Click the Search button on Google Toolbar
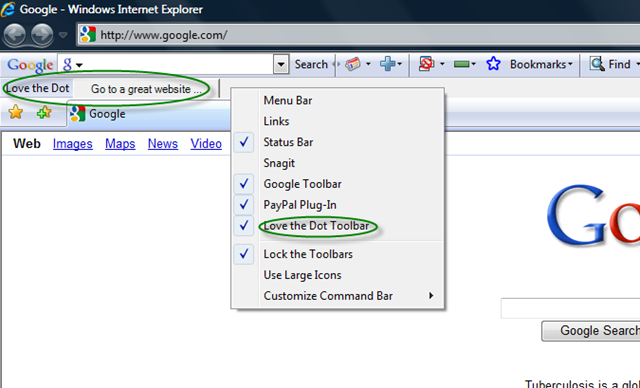Screen dimensions: 640x388 [x=311, y=64]
